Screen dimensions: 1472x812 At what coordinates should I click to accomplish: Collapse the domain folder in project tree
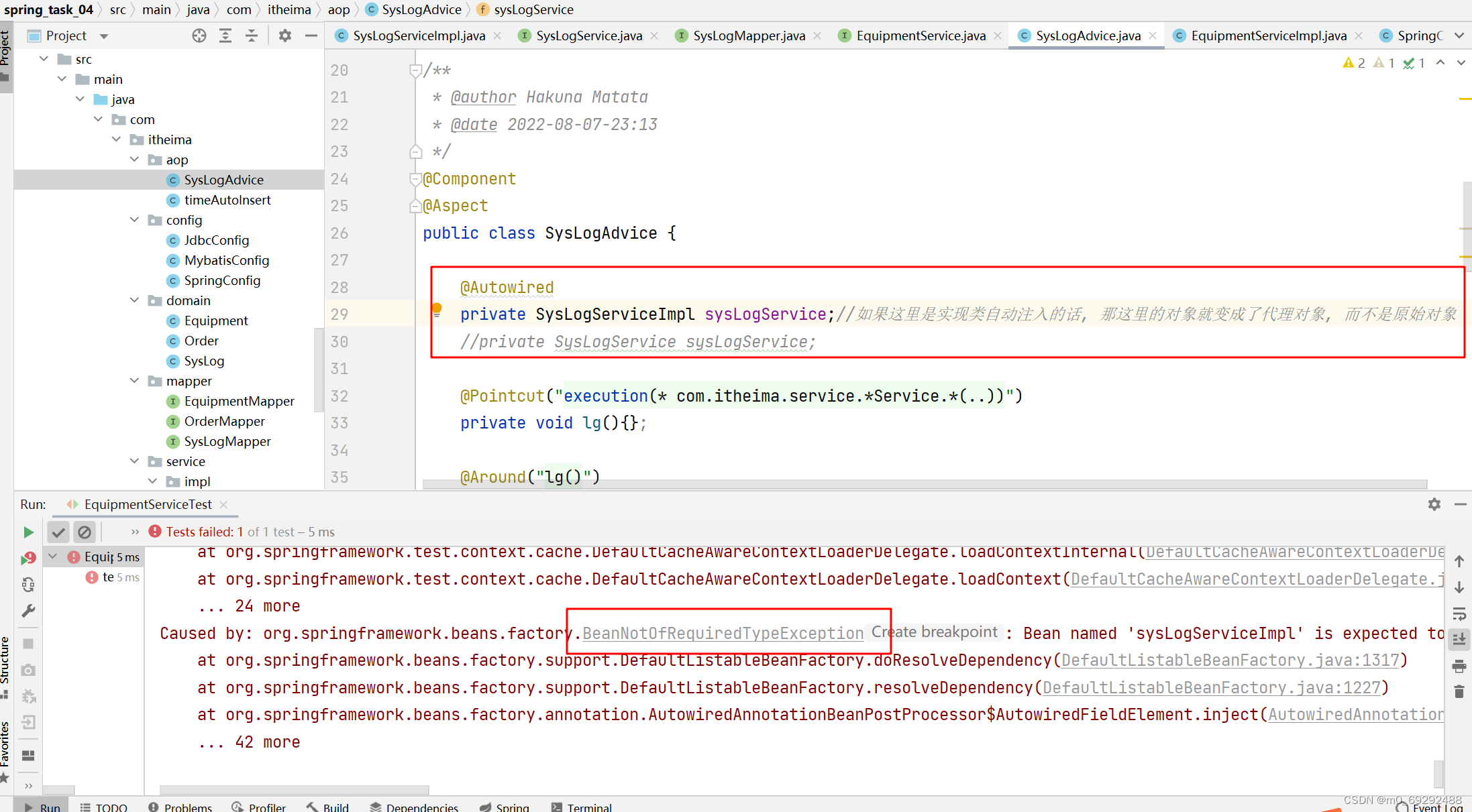coord(134,300)
